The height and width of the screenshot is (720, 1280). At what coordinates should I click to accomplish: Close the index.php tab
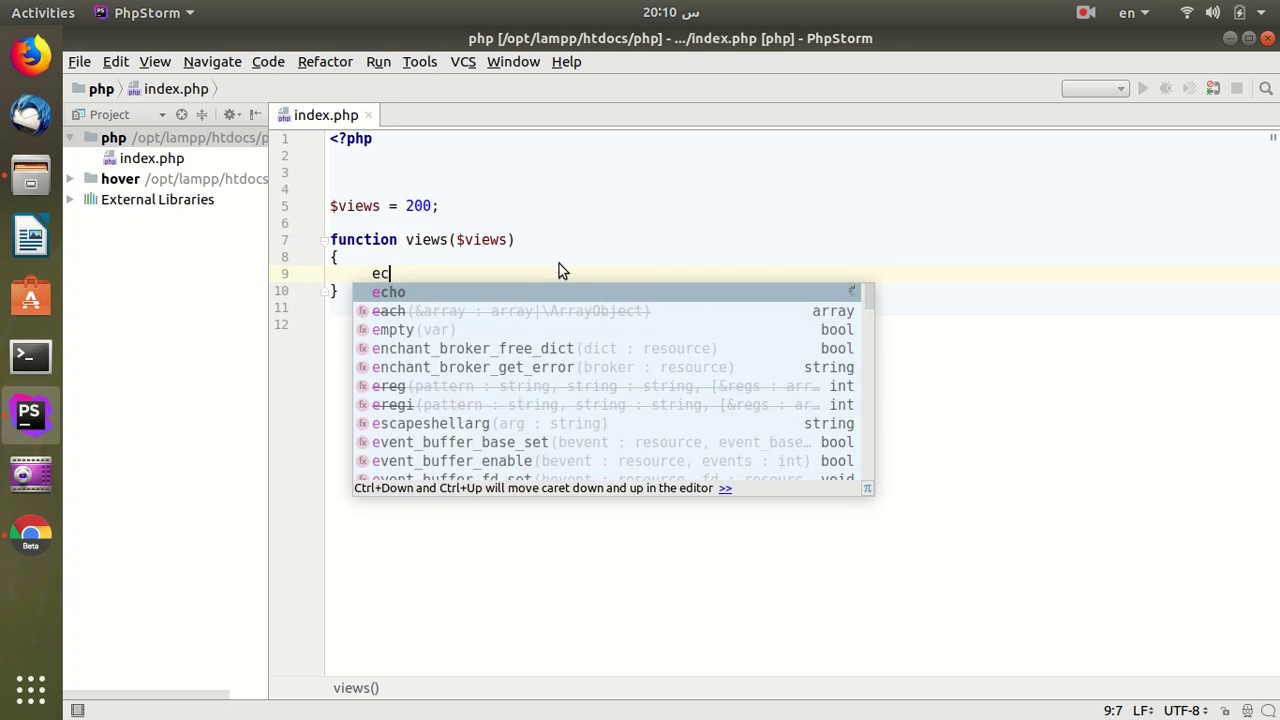(x=369, y=115)
